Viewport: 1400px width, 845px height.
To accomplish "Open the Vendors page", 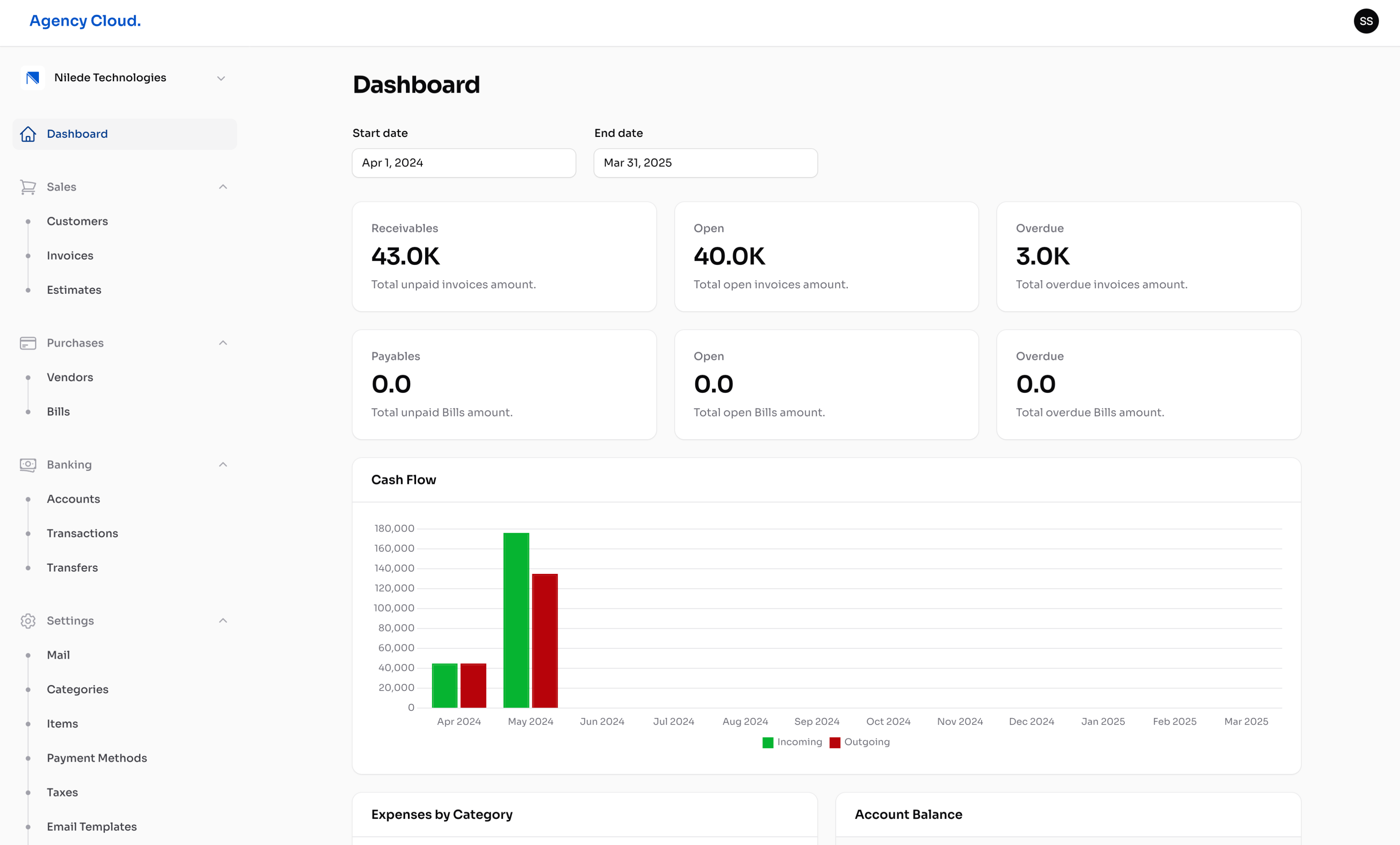I will (70, 377).
